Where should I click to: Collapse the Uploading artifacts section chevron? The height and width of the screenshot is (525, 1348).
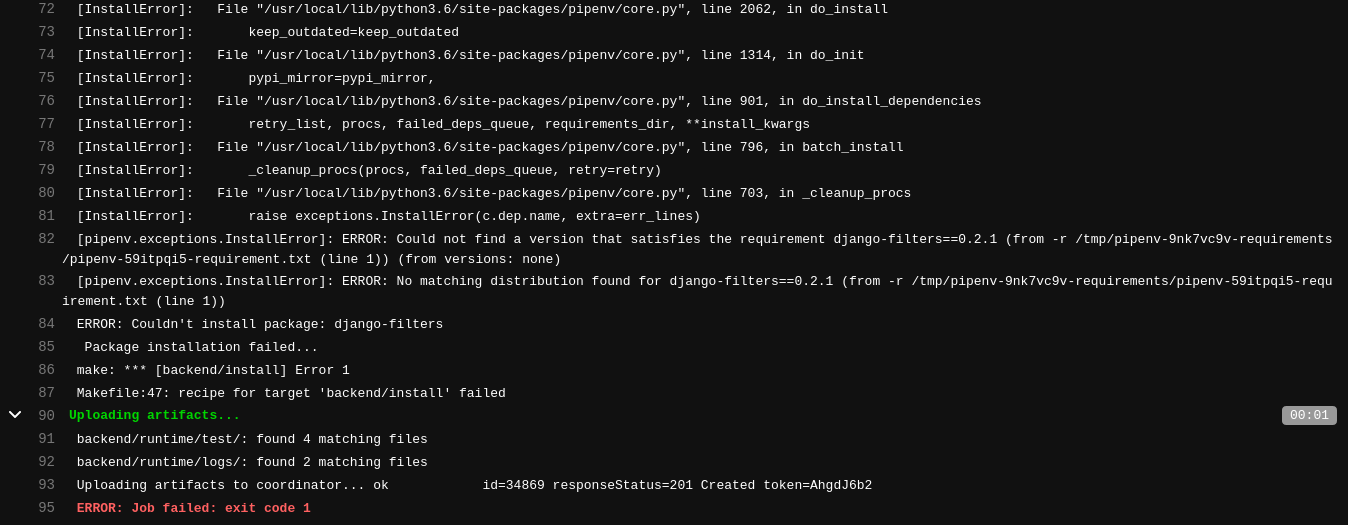click(15, 415)
